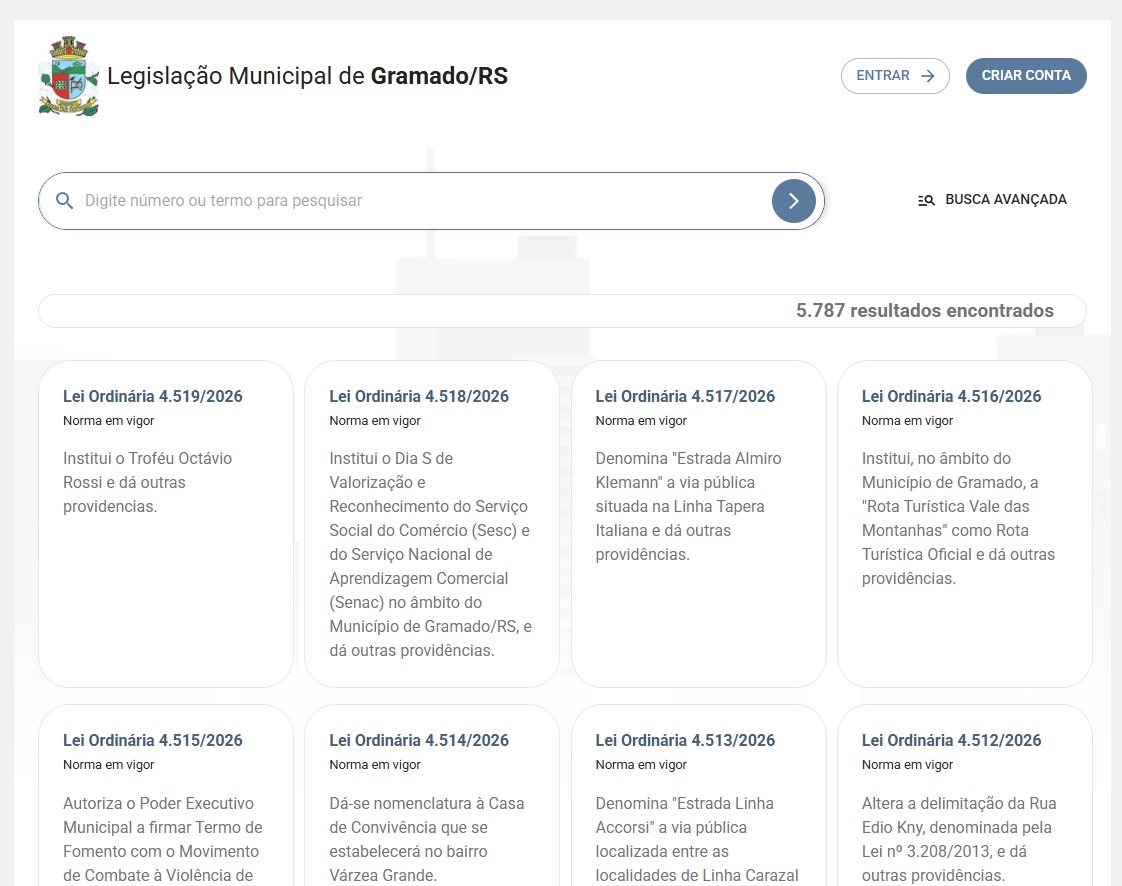Open Lei Ordinária 4.516/2026 title link

951,397
